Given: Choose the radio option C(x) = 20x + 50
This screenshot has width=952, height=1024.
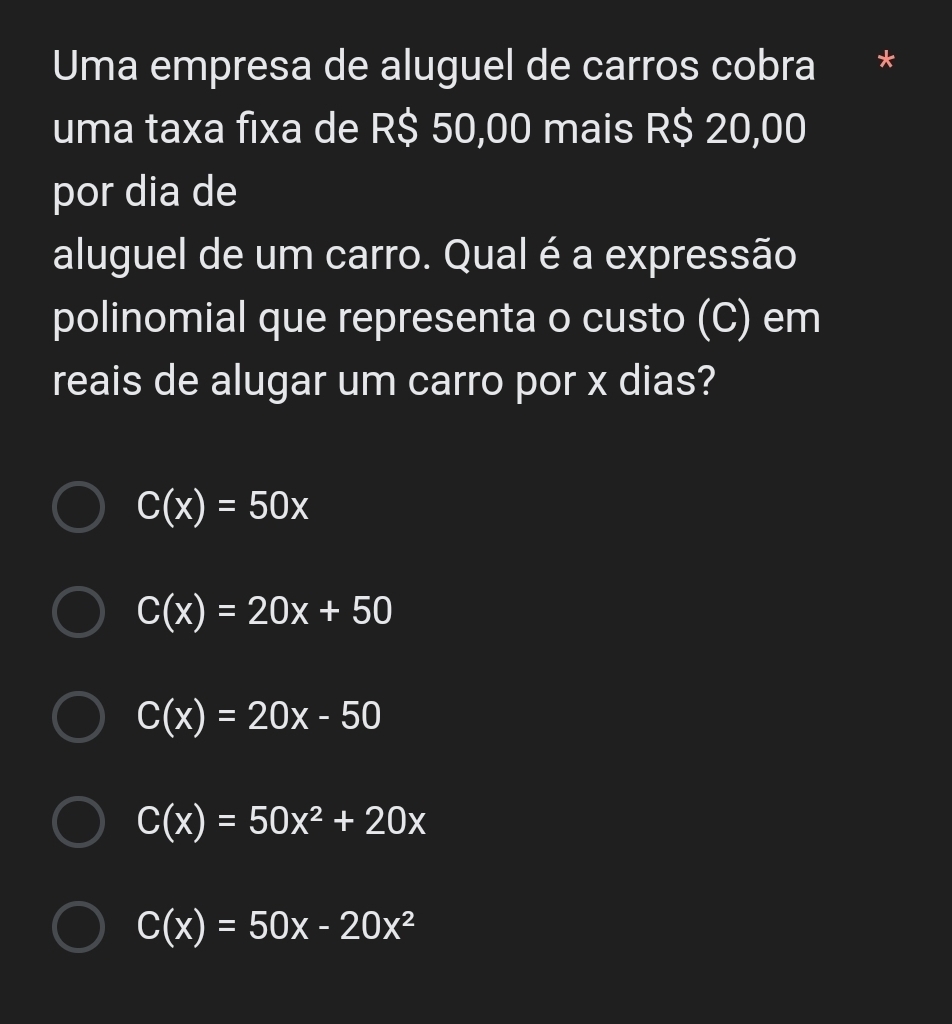Looking at the screenshot, I should tap(78, 612).
